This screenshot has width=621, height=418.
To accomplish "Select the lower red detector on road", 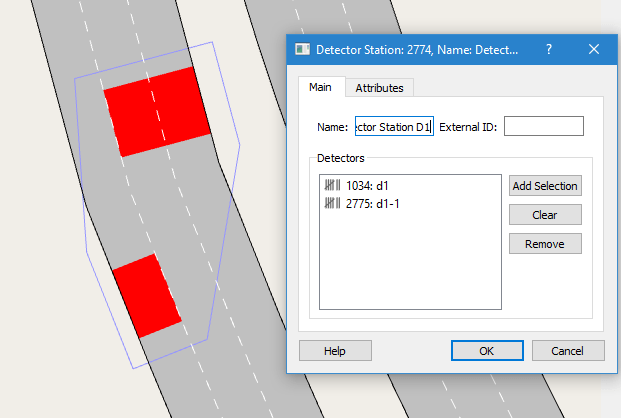I will tap(147, 296).
